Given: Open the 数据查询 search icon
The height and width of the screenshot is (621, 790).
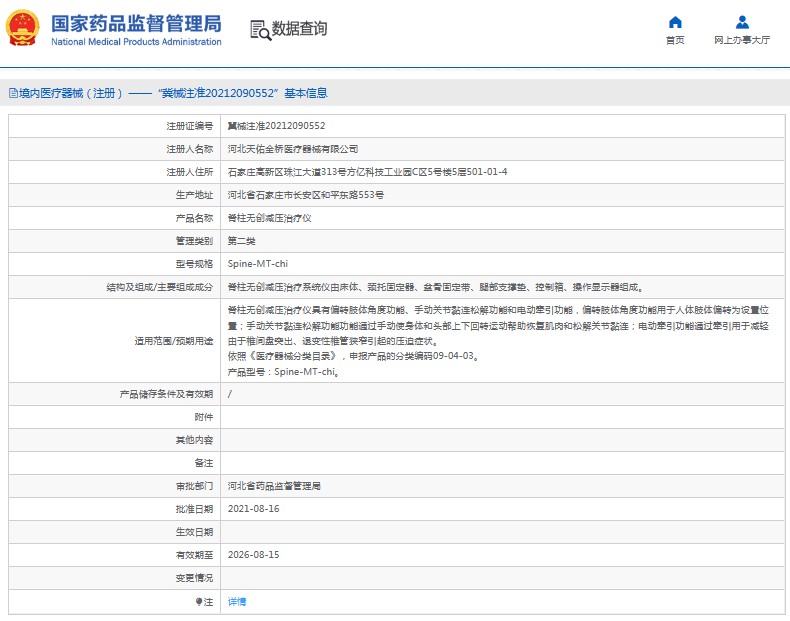Looking at the screenshot, I should pos(260,30).
